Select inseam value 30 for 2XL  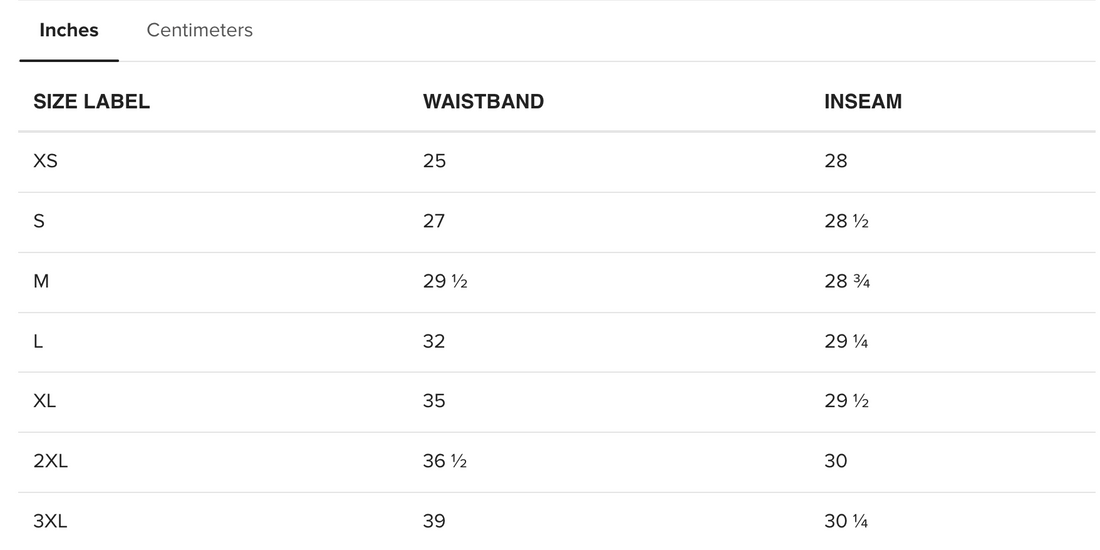tap(836, 461)
